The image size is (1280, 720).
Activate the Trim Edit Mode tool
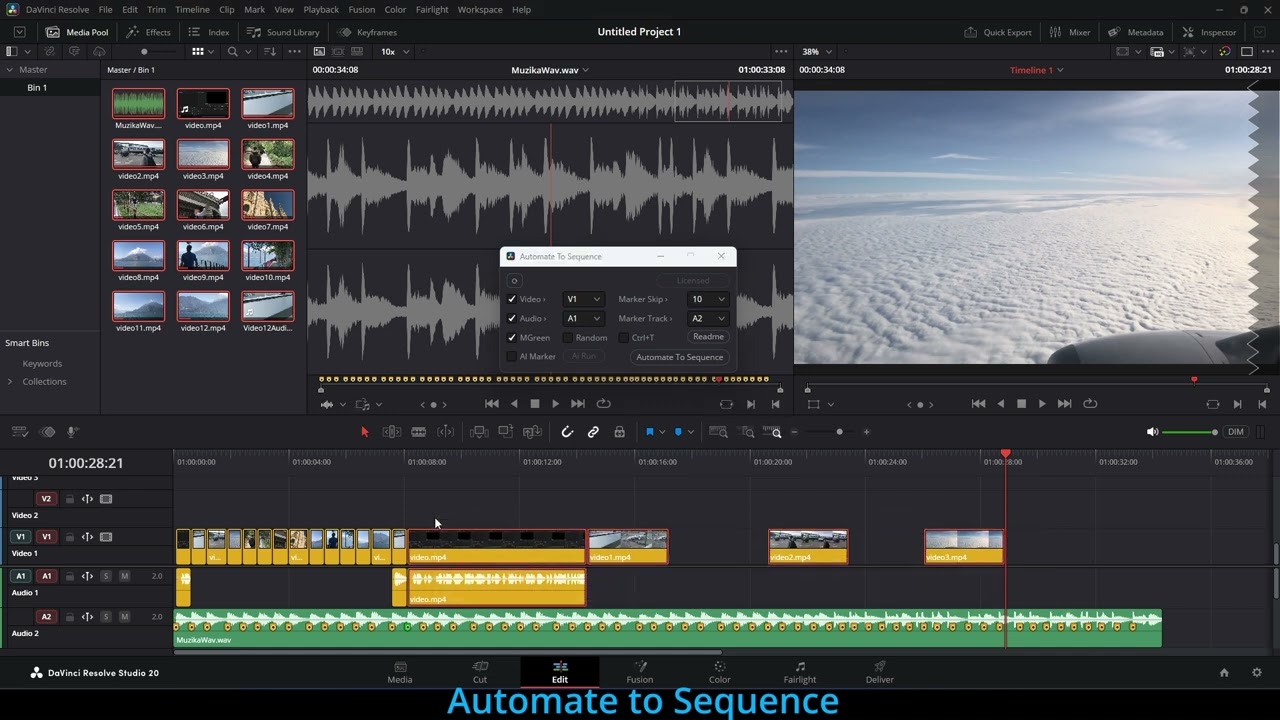click(392, 432)
